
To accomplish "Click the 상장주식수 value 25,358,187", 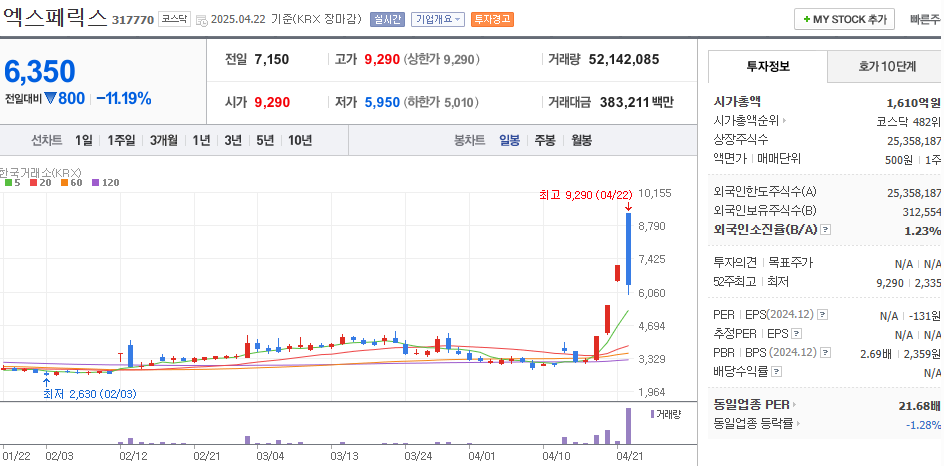I will coord(914,140).
